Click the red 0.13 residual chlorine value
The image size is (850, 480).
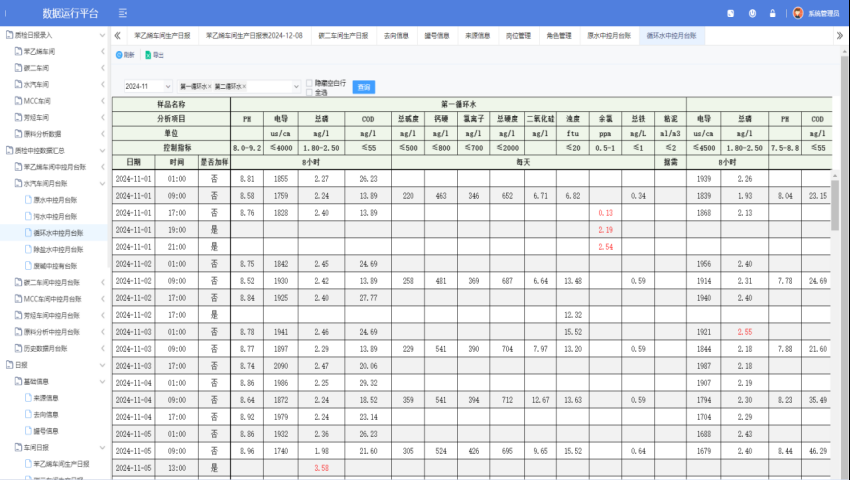[606, 213]
